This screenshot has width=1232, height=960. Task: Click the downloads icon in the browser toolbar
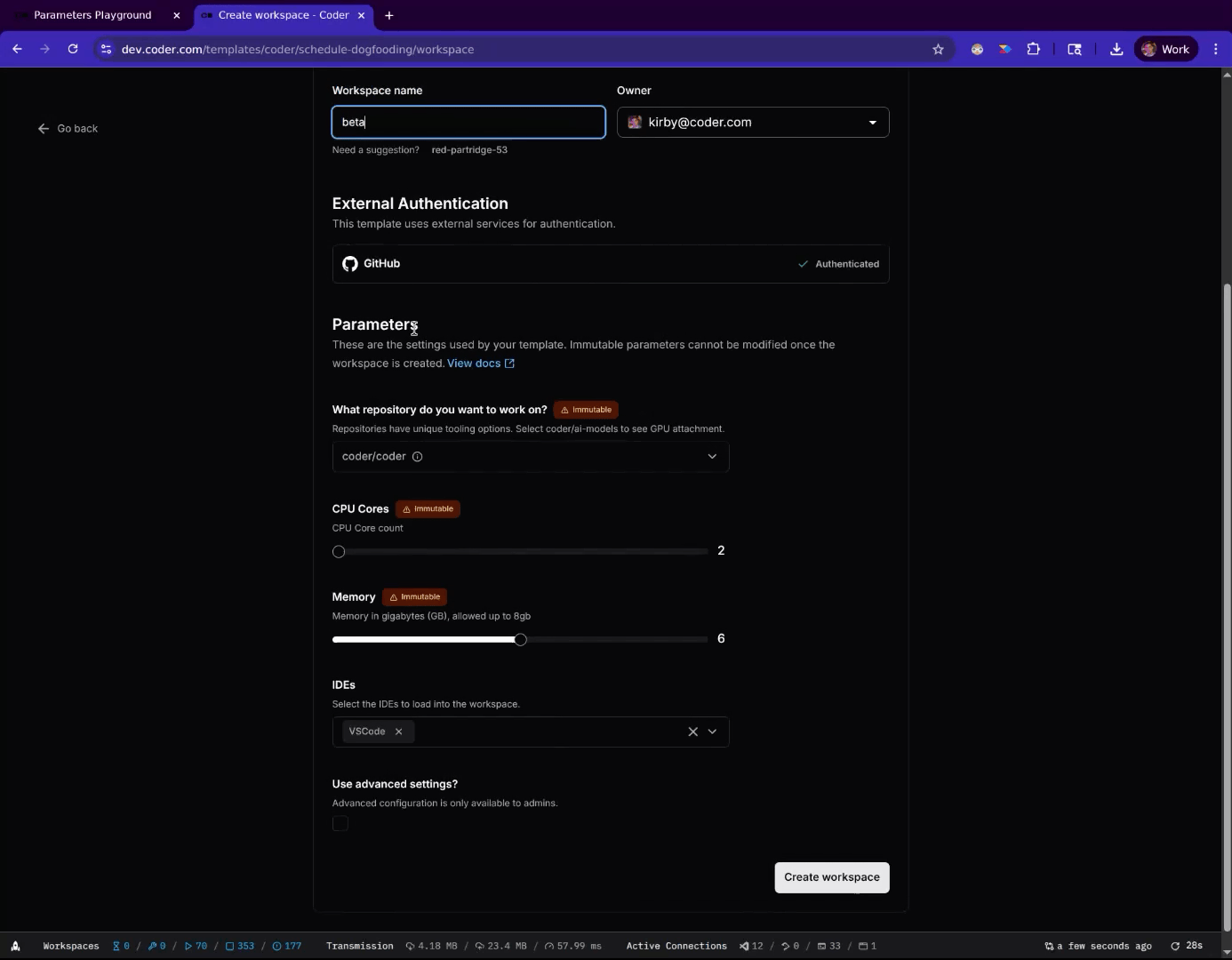(1116, 49)
